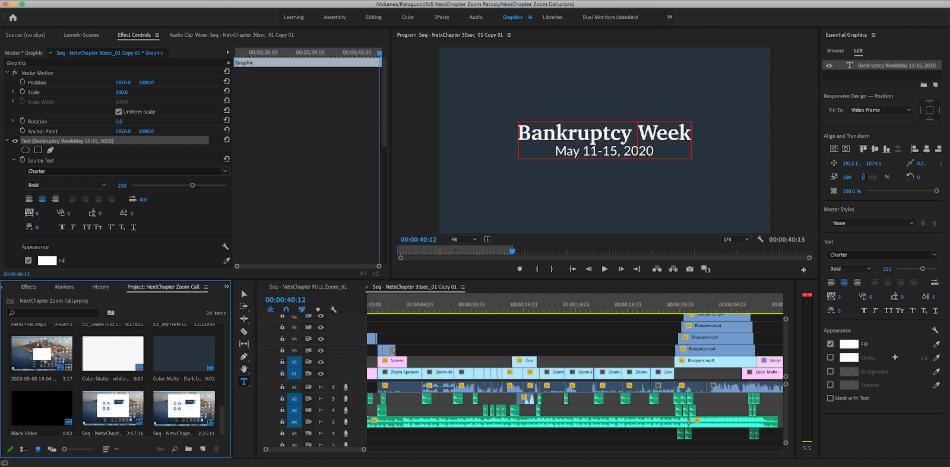The width and height of the screenshot is (950, 467).
Task: Play the Program monitor
Action: click(x=604, y=269)
